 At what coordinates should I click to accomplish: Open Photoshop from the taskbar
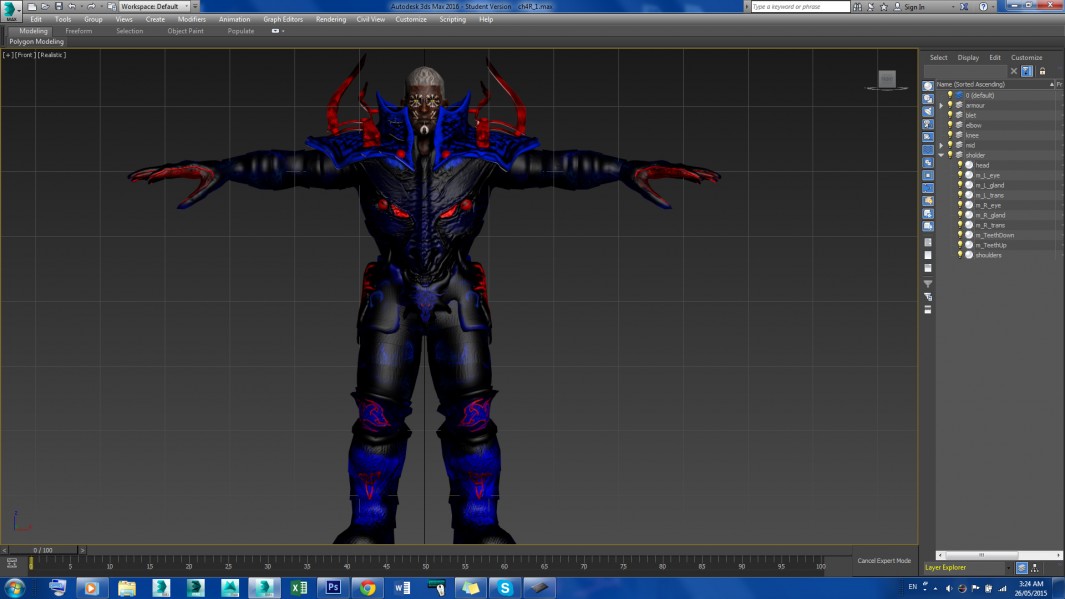click(x=333, y=587)
